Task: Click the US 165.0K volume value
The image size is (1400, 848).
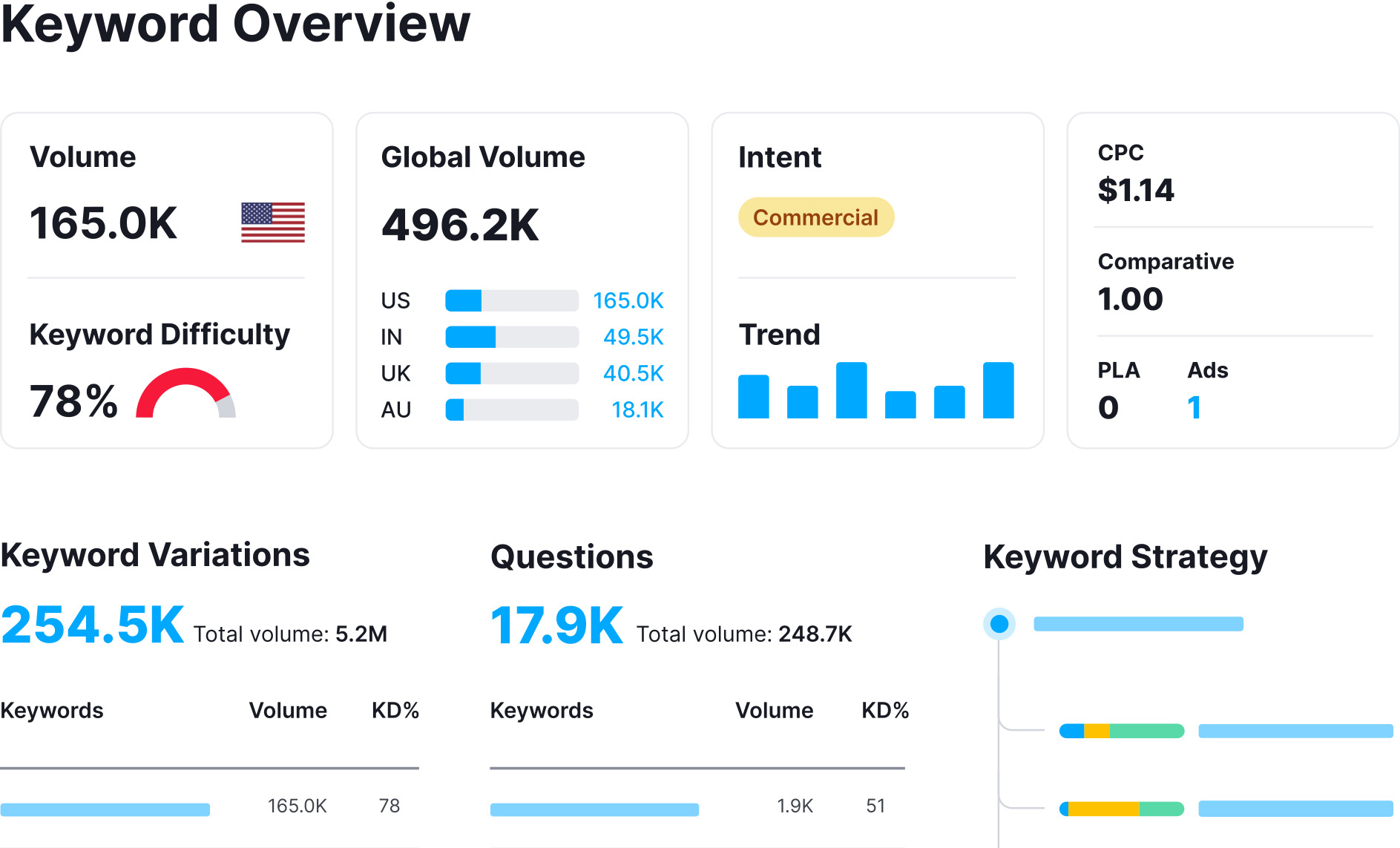Action: 628,300
